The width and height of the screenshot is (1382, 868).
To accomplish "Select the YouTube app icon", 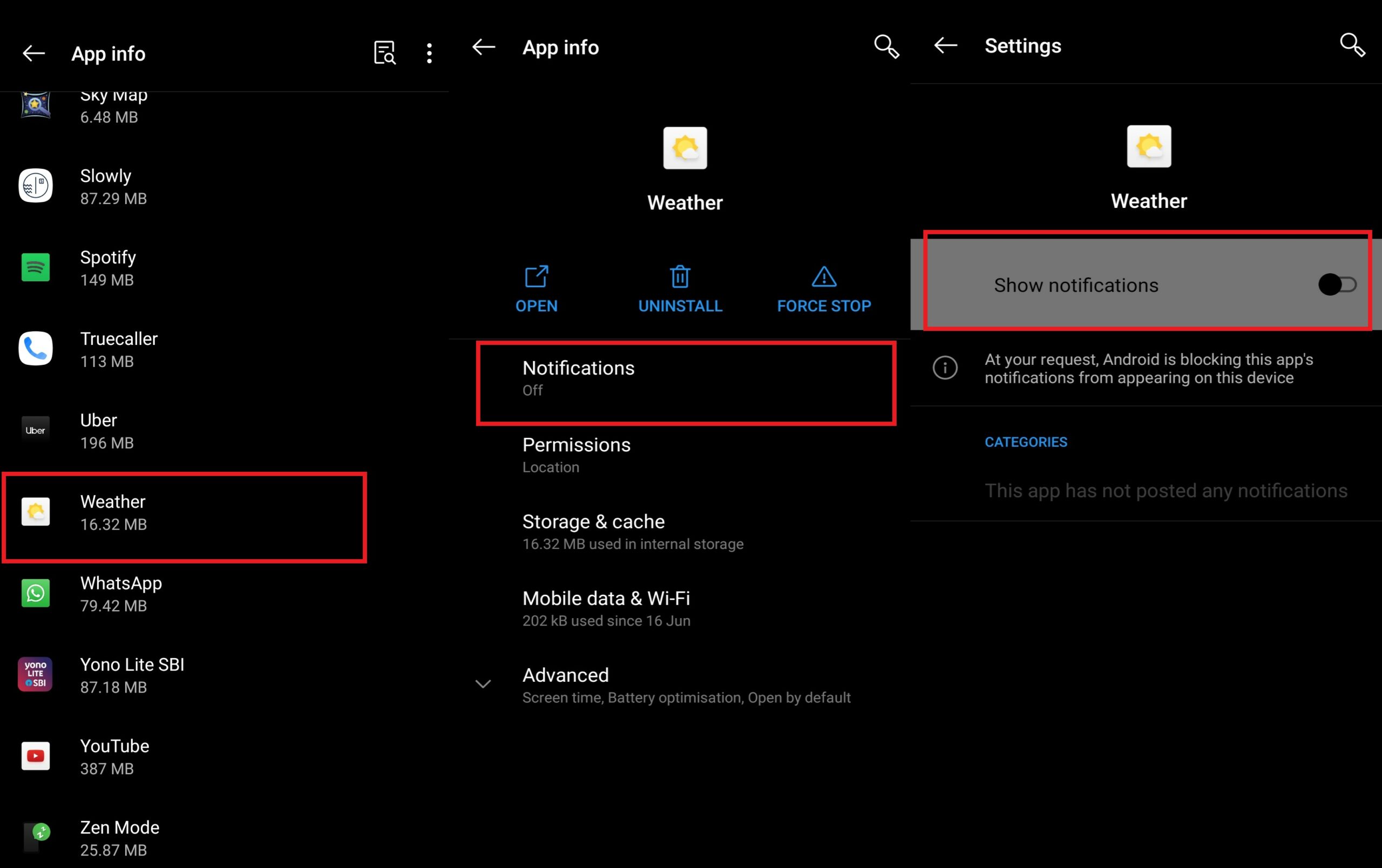I will [36, 756].
